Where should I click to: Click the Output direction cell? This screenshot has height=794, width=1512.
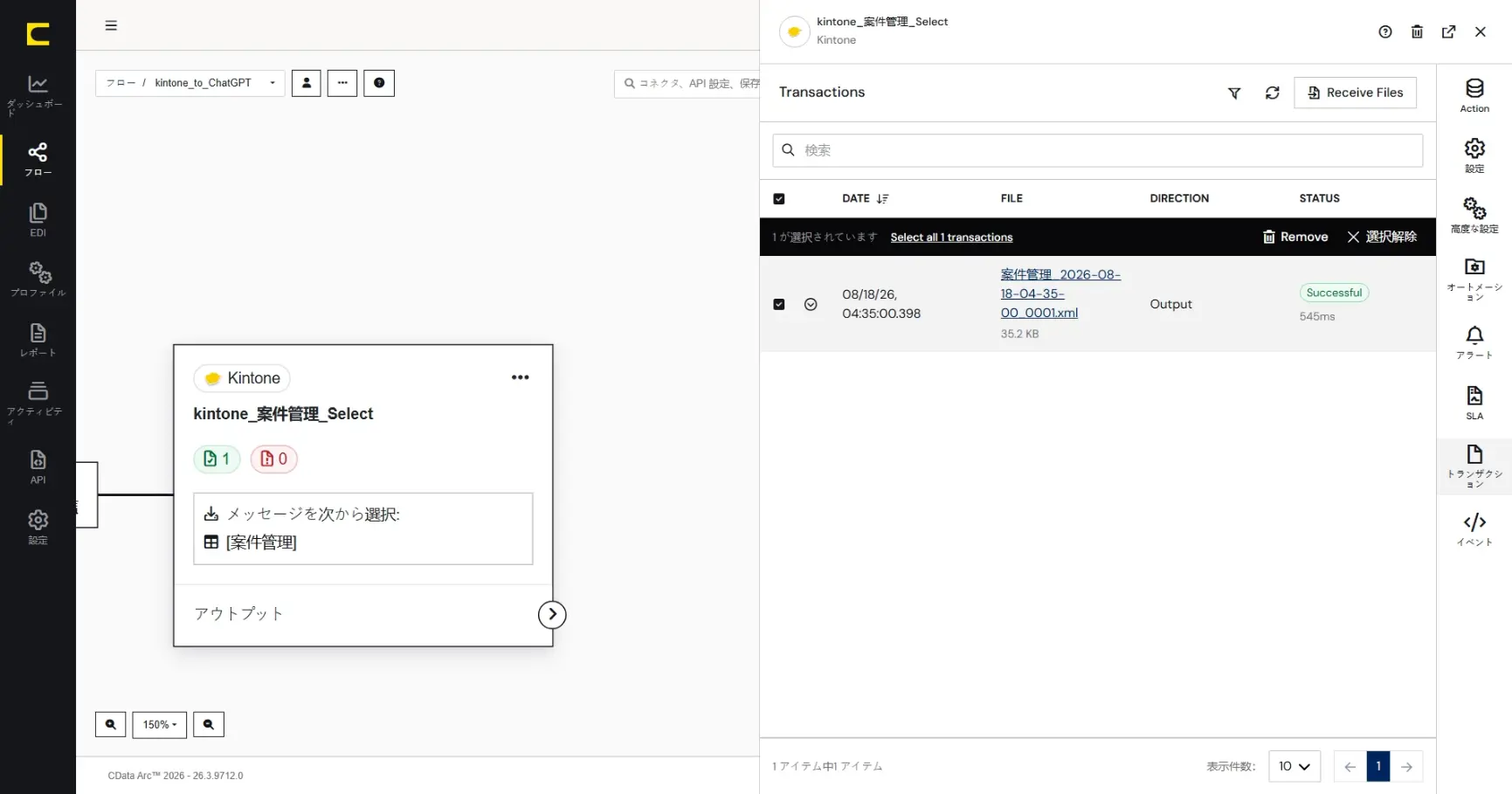1170,304
